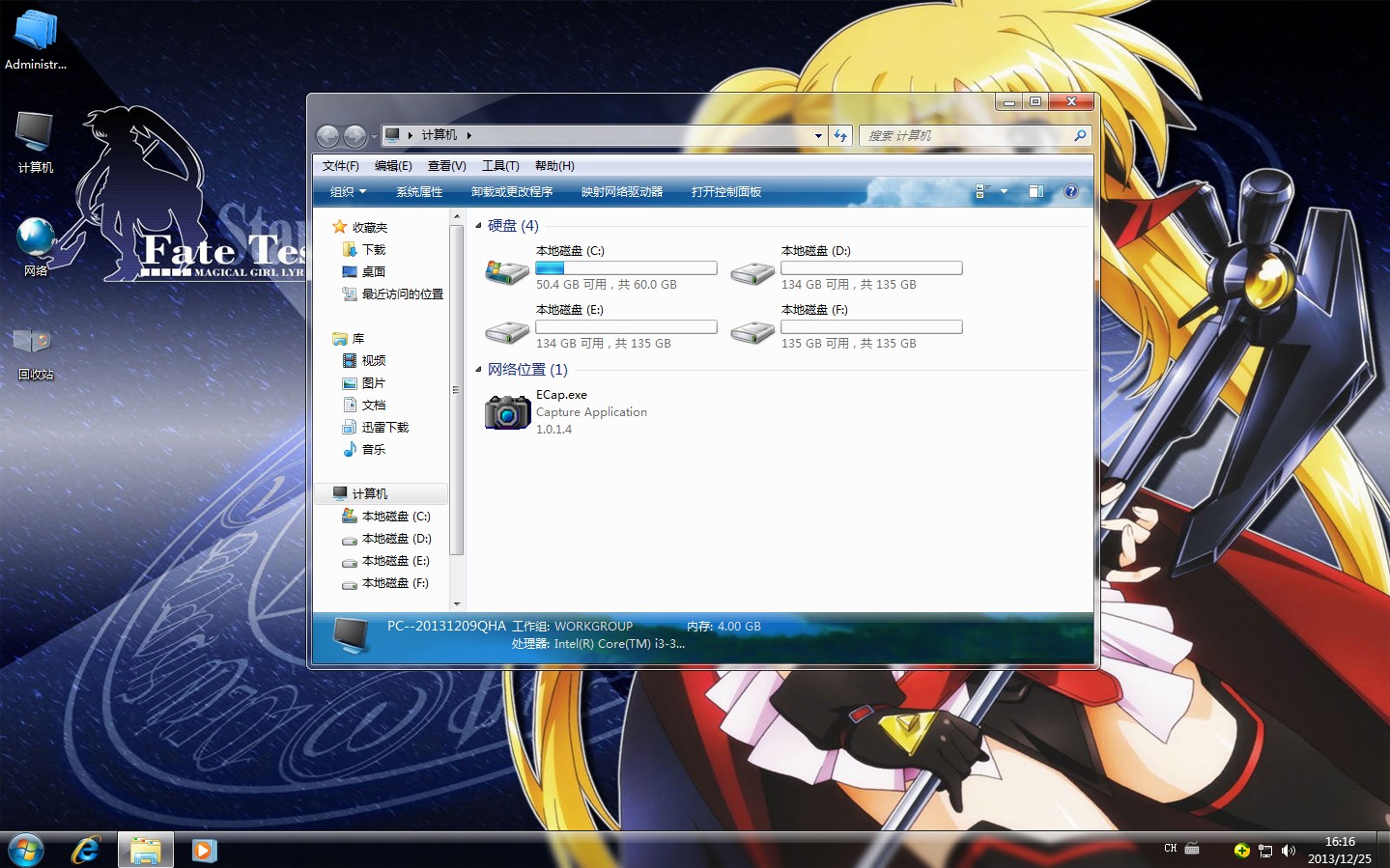Screen dimensions: 1390x868
Task: Open the 查看(V) menu
Action: point(446,166)
